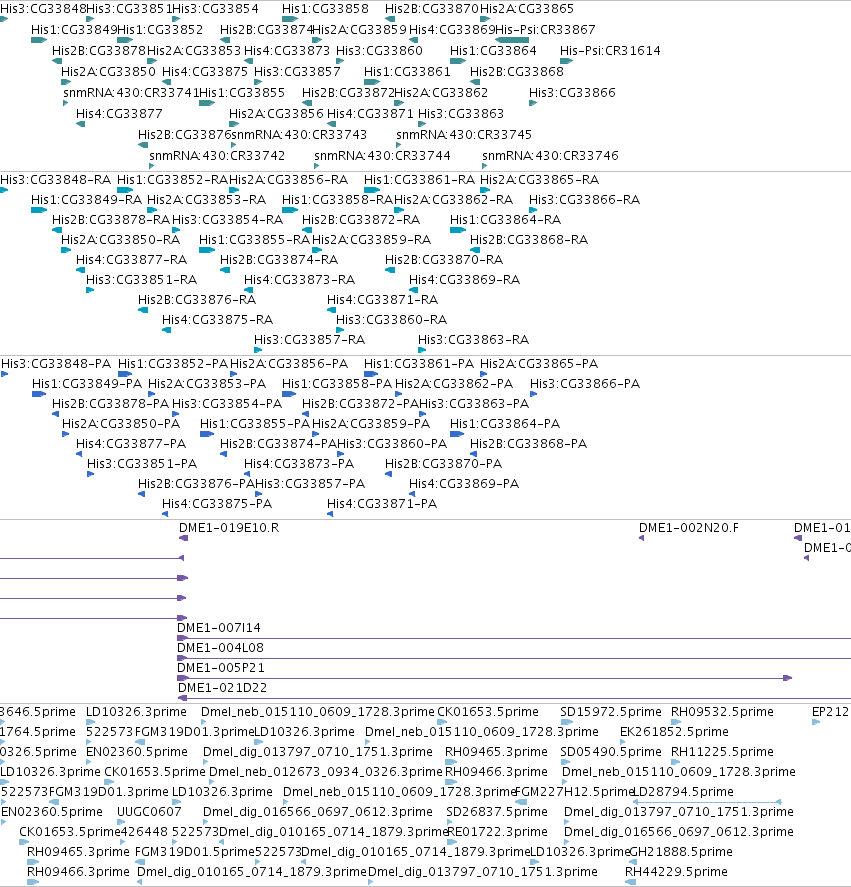Click EST SD26837.5prime label
The image size is (851, 887).
coord(497,811)
